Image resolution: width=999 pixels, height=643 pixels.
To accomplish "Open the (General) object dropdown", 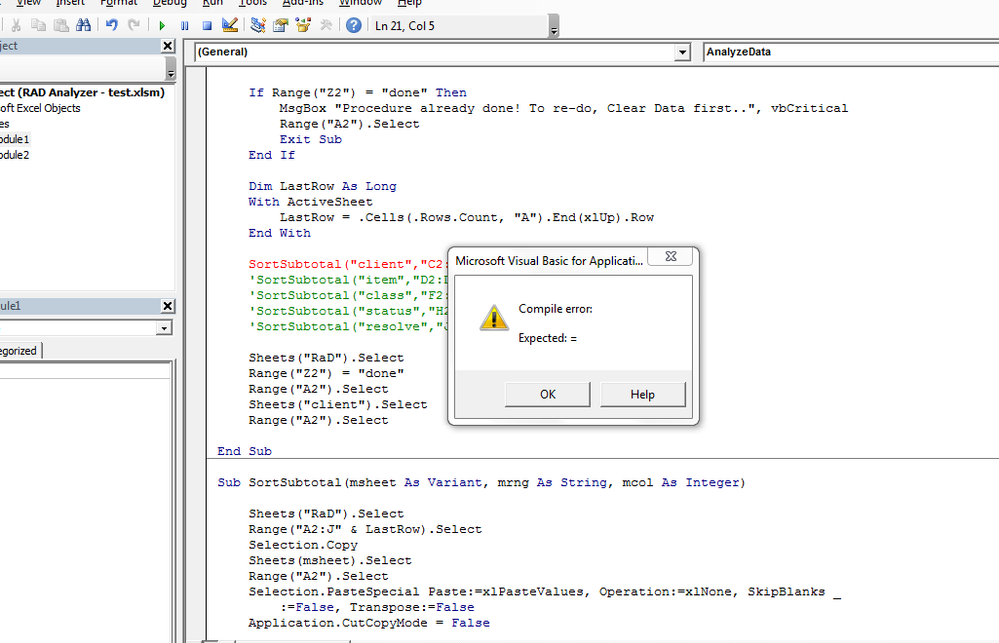I will pyautogui.click(x=683, y=51).
